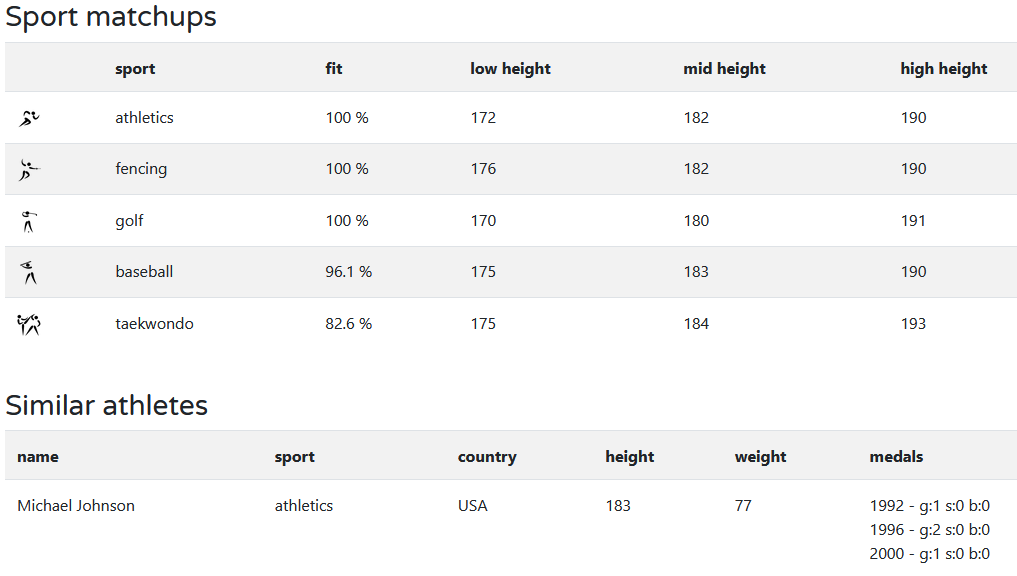The image size is (1017, 576).
Task: Click the country column header
Action: (x=487, y=457)
